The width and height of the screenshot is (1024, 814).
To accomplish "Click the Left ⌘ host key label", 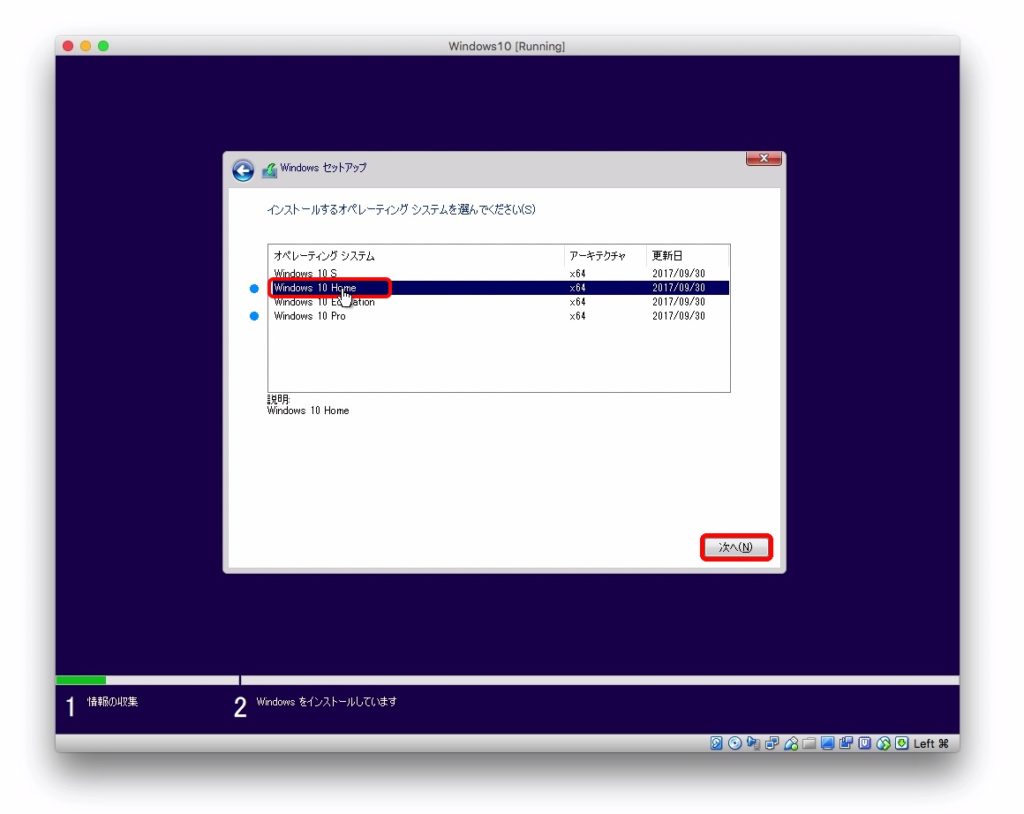I will 931,743.
